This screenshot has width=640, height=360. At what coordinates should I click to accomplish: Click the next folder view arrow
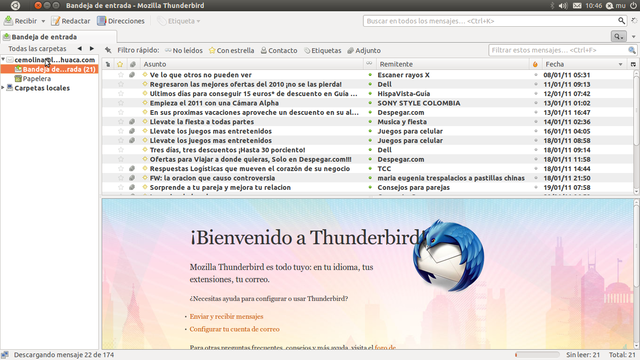[x=91, y=49]
